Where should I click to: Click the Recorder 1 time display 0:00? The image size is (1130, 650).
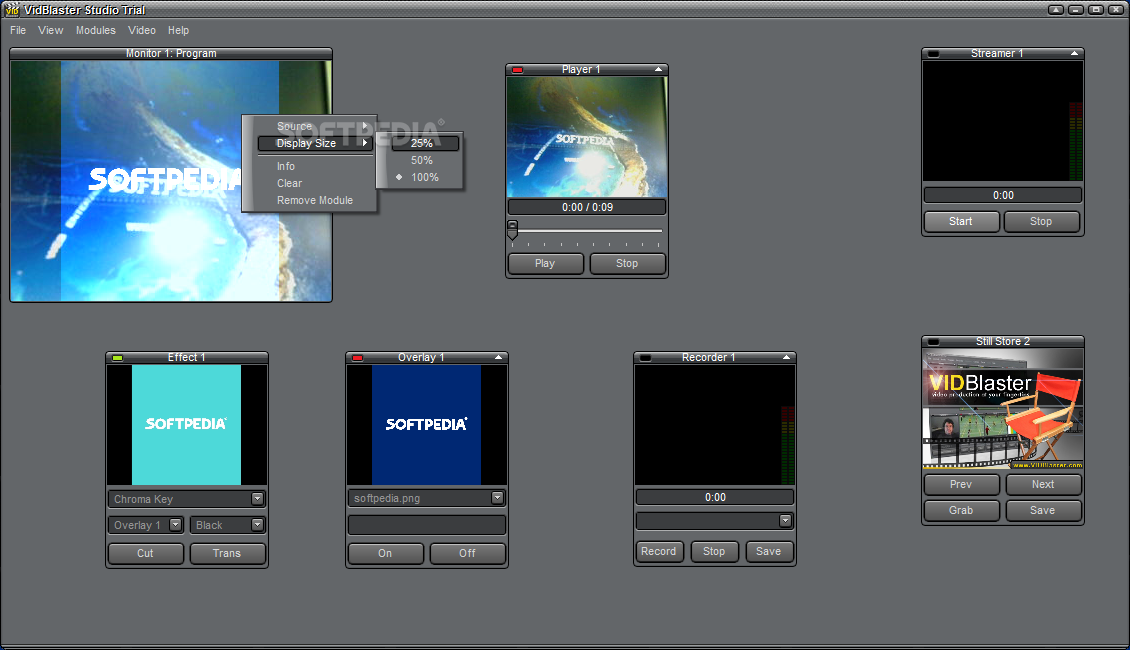coord(715,497)
